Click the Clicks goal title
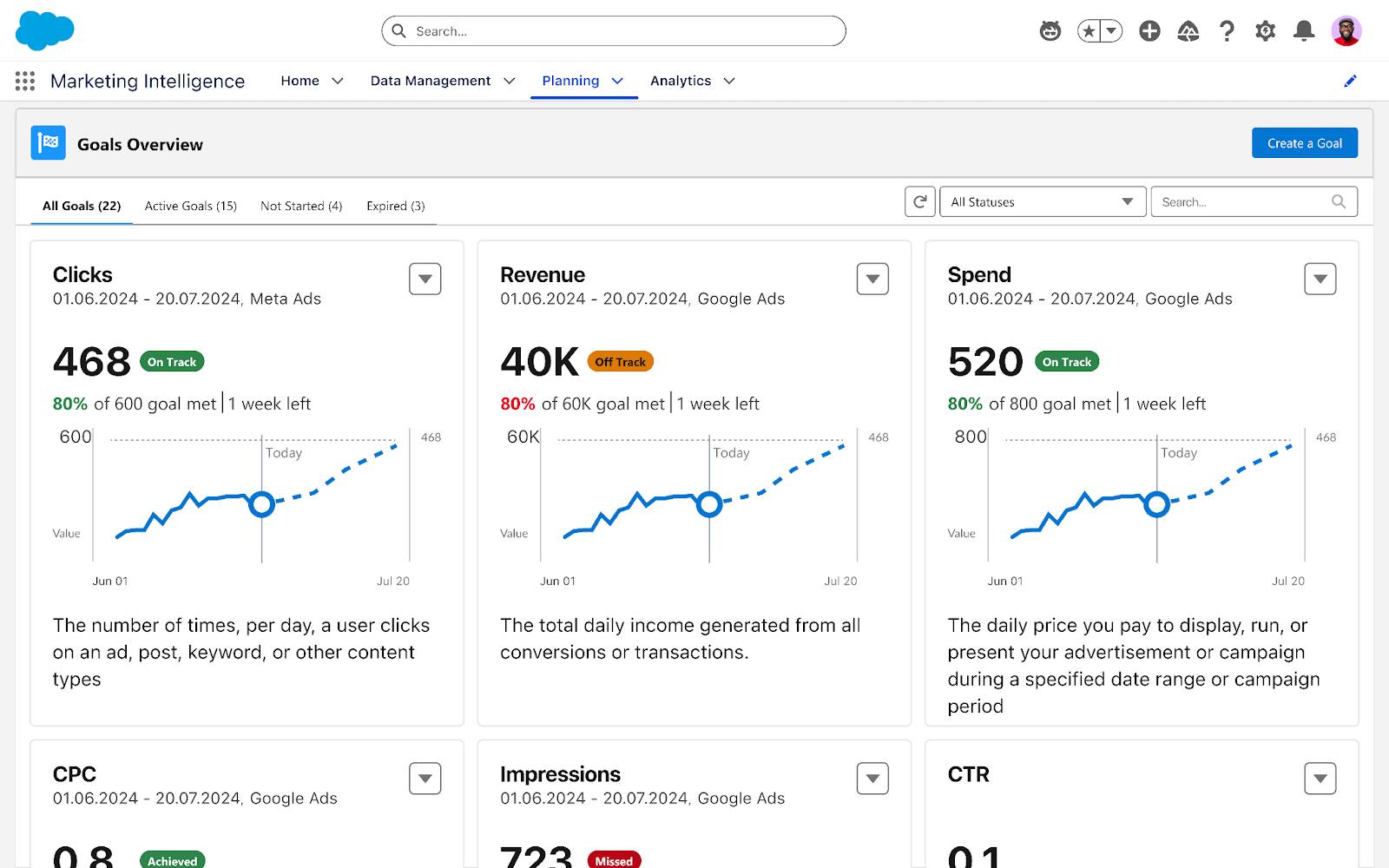The image size is (1389, 868). click(x=82, y=275)
